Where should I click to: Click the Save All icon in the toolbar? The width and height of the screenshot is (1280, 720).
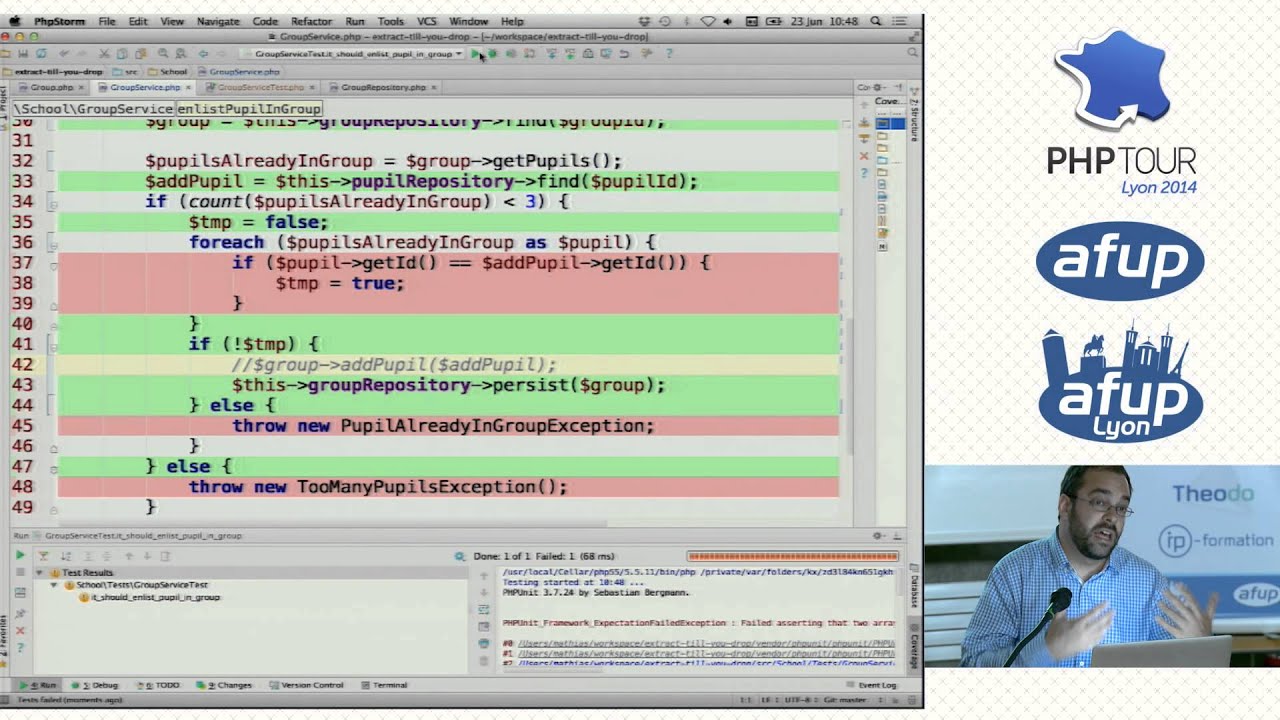point(23,54)
